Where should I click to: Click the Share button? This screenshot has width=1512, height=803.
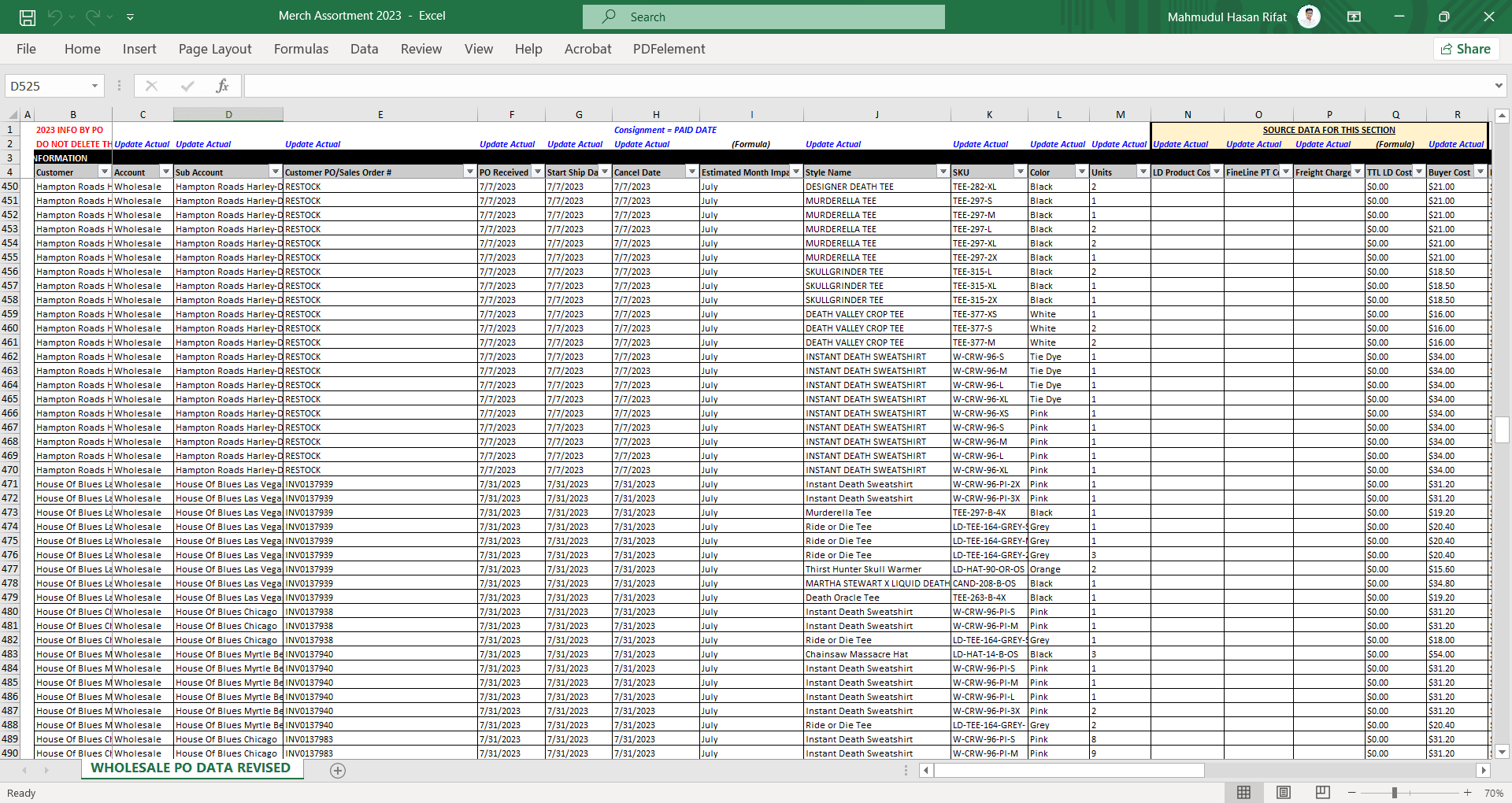[x=1466, y=49]
